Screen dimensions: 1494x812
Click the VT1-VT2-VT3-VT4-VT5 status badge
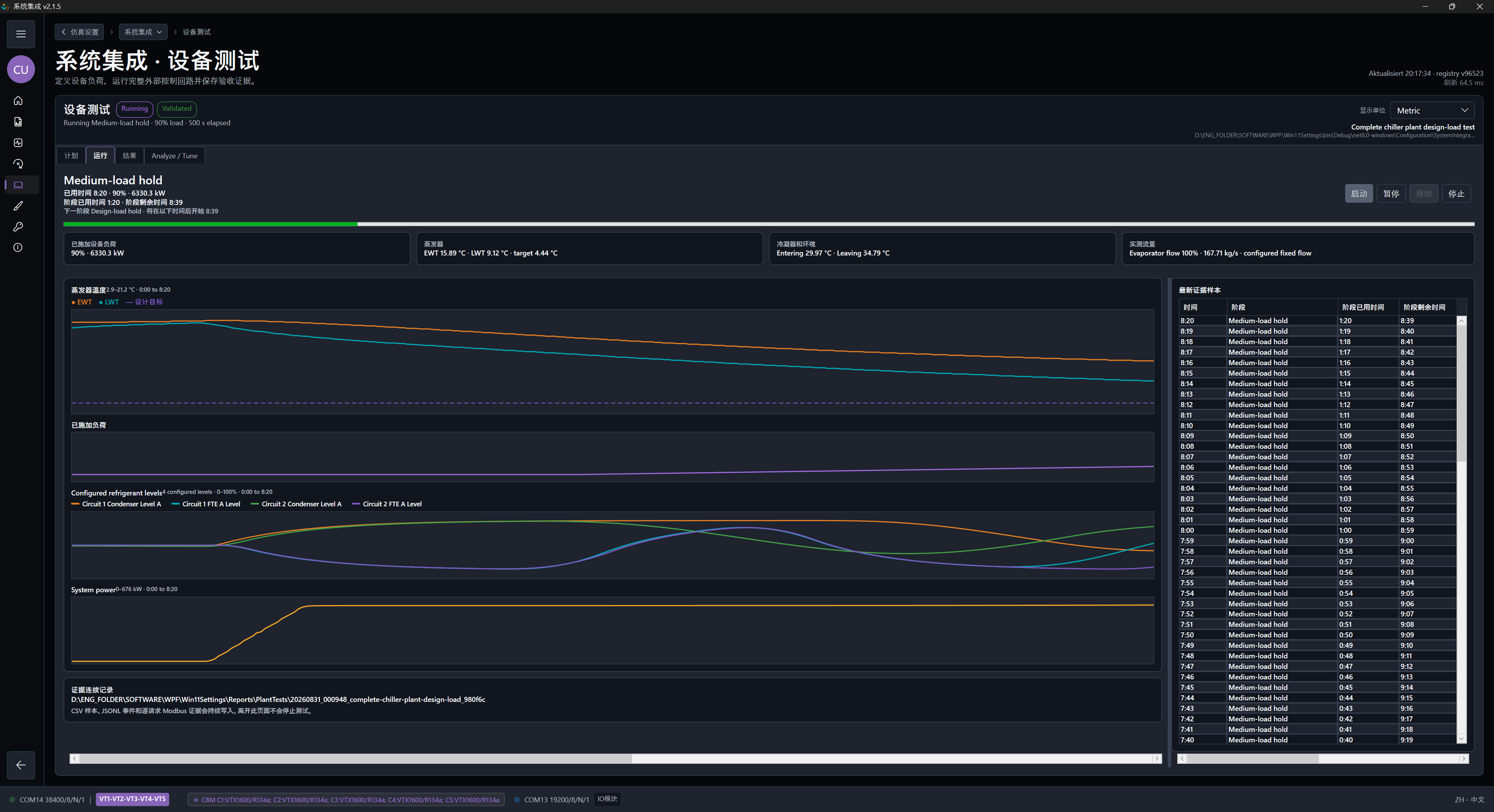pos(132,799)
